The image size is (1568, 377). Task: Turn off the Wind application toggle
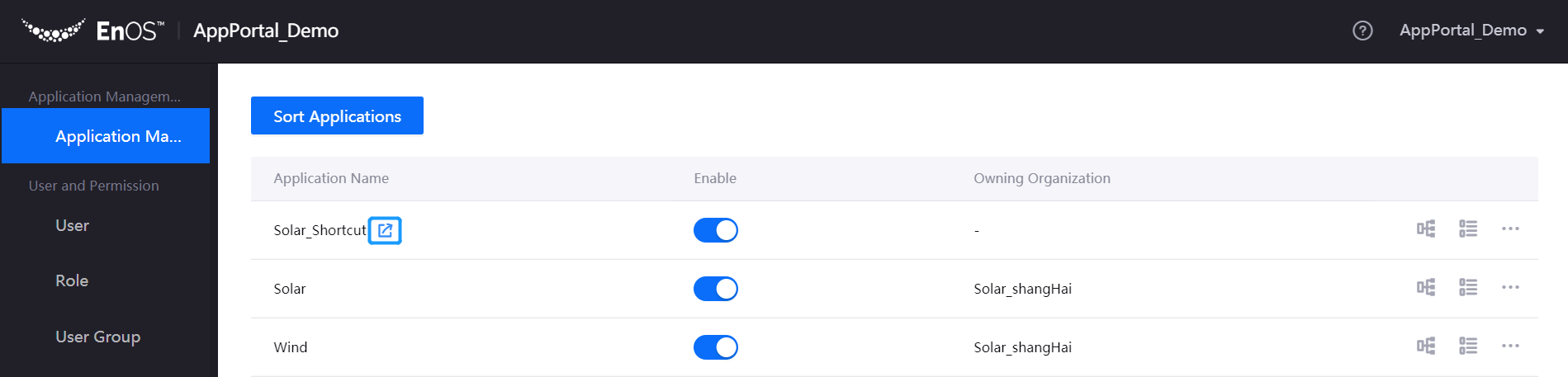click(715, 347)
